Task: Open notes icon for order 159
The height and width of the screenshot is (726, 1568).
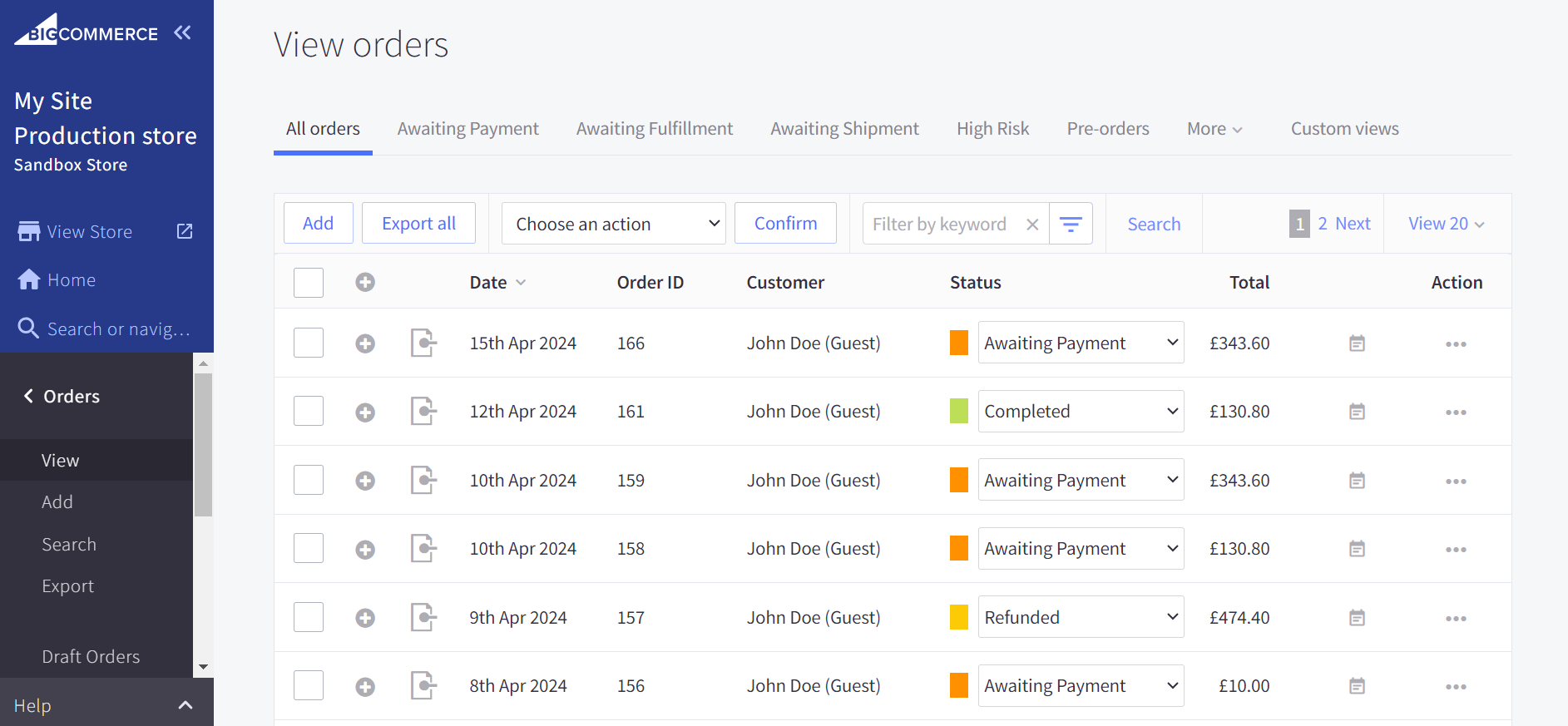Action: point(1357,481)
